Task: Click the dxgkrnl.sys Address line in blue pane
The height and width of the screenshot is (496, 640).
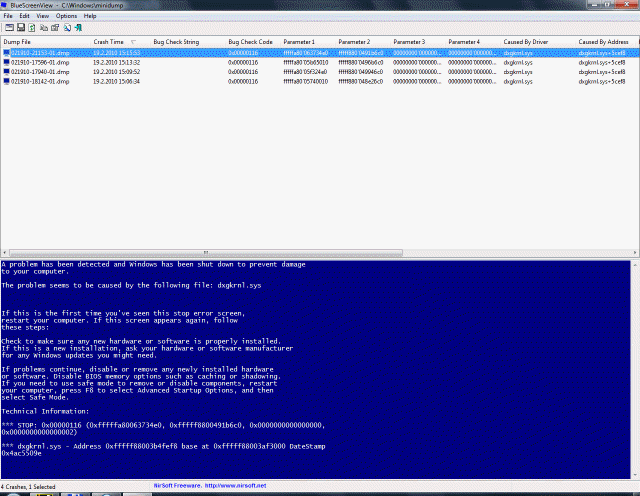Action: [x=163, y=449]
